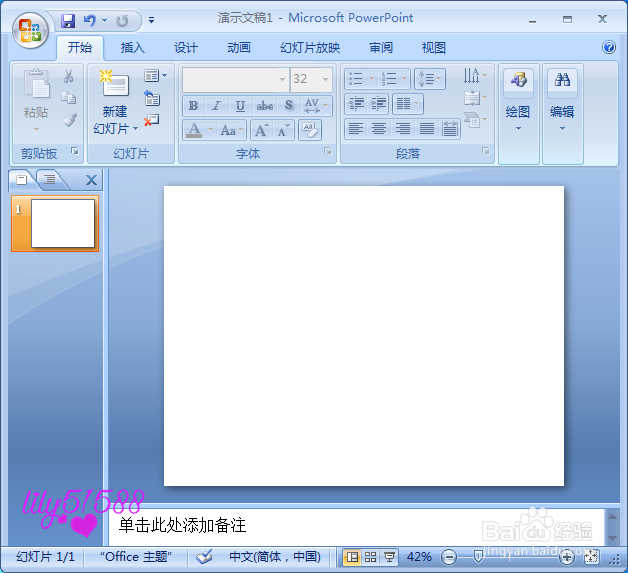Expand the font size 32 dropdown
Image resolution: width=628 pixels, height=573 pixels.
(x=325, y=79)
